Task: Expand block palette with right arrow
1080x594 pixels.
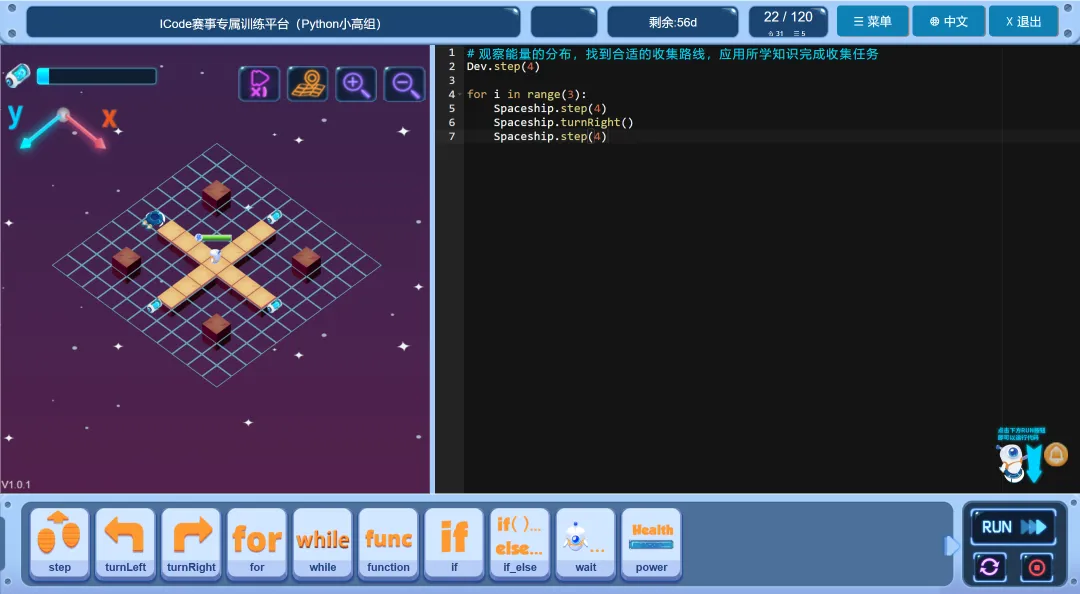Action: 951,546
